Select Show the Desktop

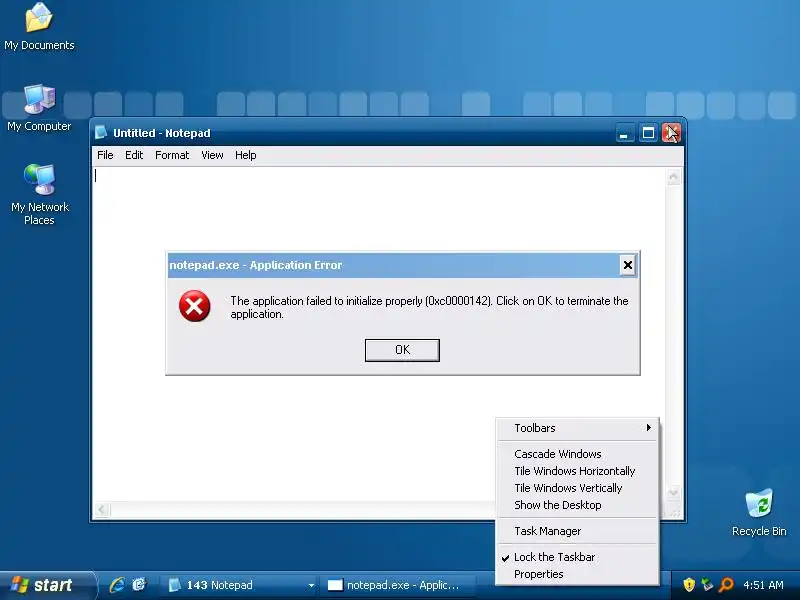[x=578, y=505]
